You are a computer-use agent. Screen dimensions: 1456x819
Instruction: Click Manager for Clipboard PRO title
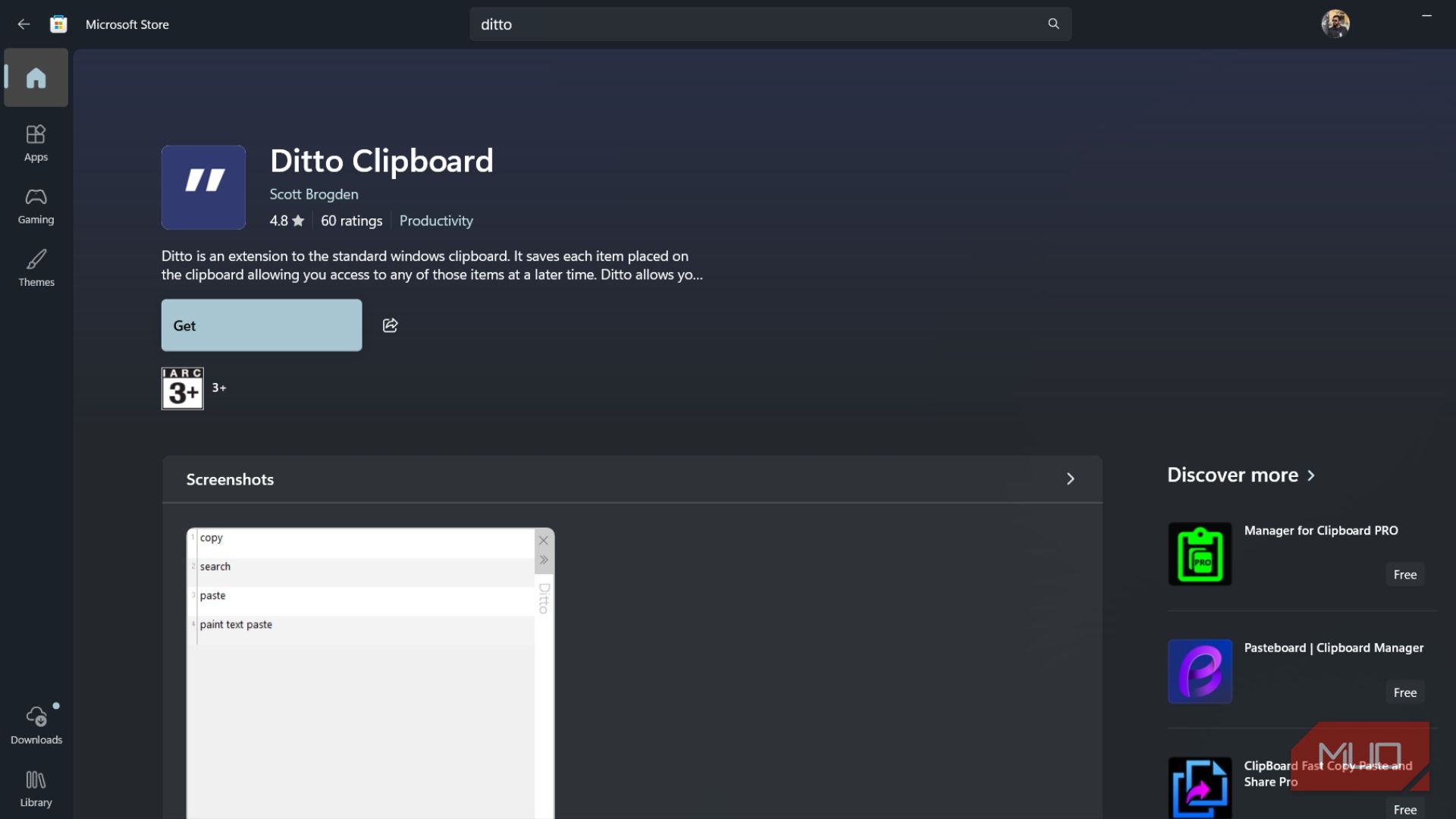1321,531
